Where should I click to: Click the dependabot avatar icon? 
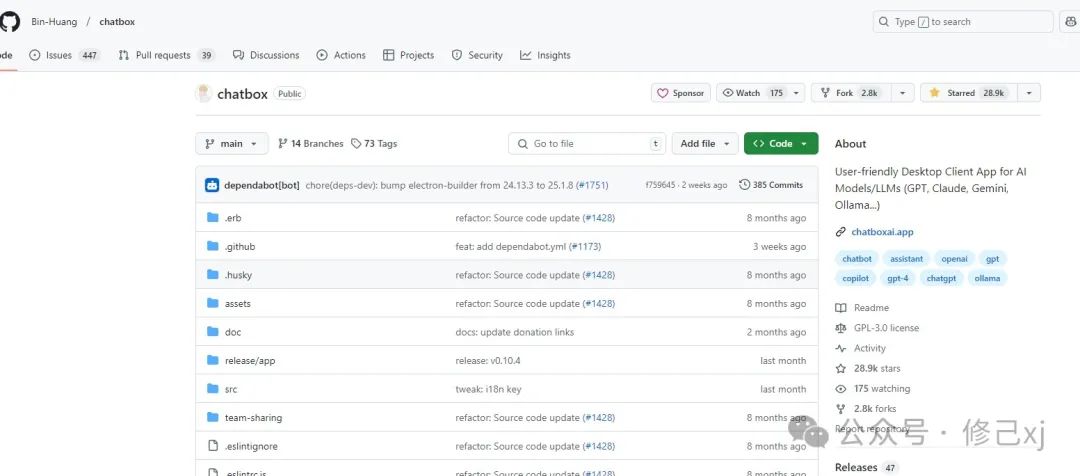pyautogui.click(x=212, y=185)
